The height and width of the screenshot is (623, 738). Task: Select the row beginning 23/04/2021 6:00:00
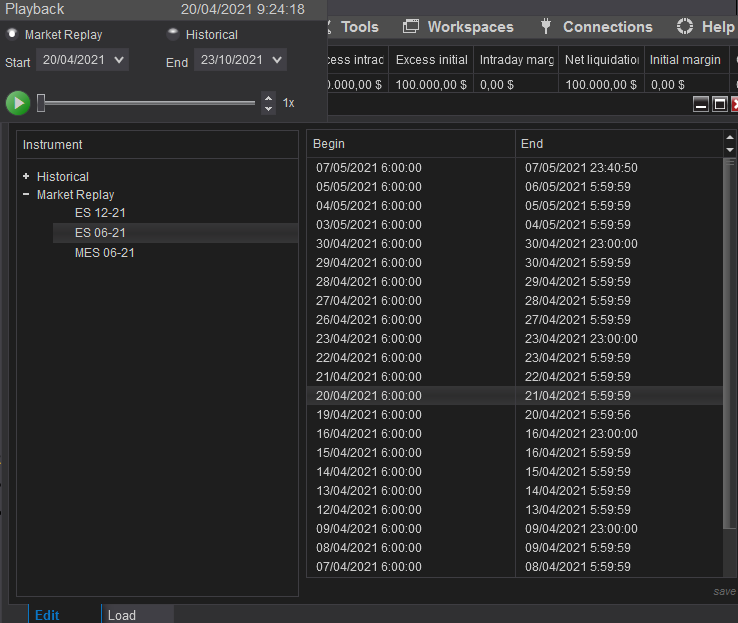(514, 339)
